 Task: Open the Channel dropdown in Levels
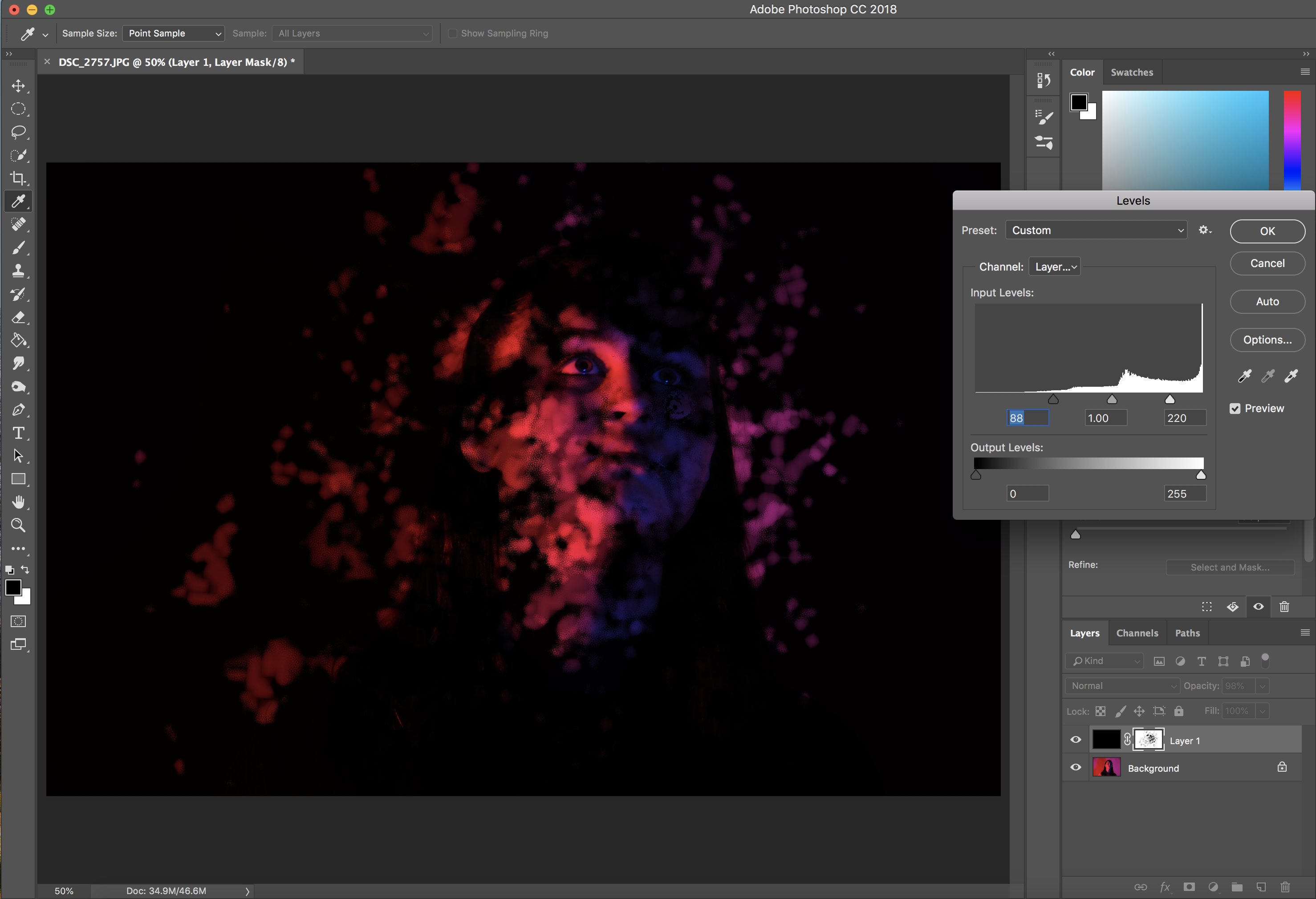[x=1055, y=267]
